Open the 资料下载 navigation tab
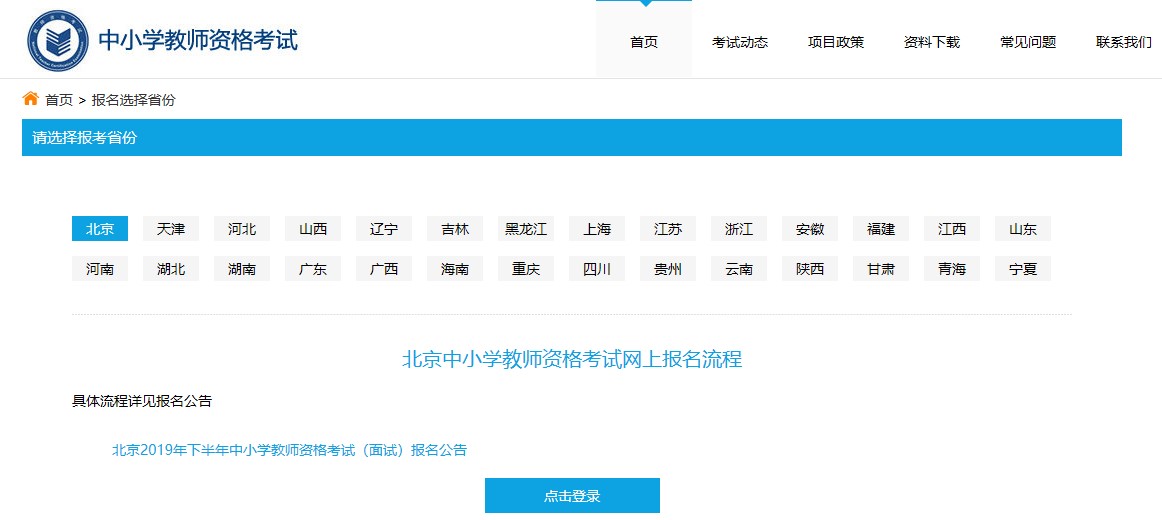This screenshot has height=520, width=1162. coord(932,42)
